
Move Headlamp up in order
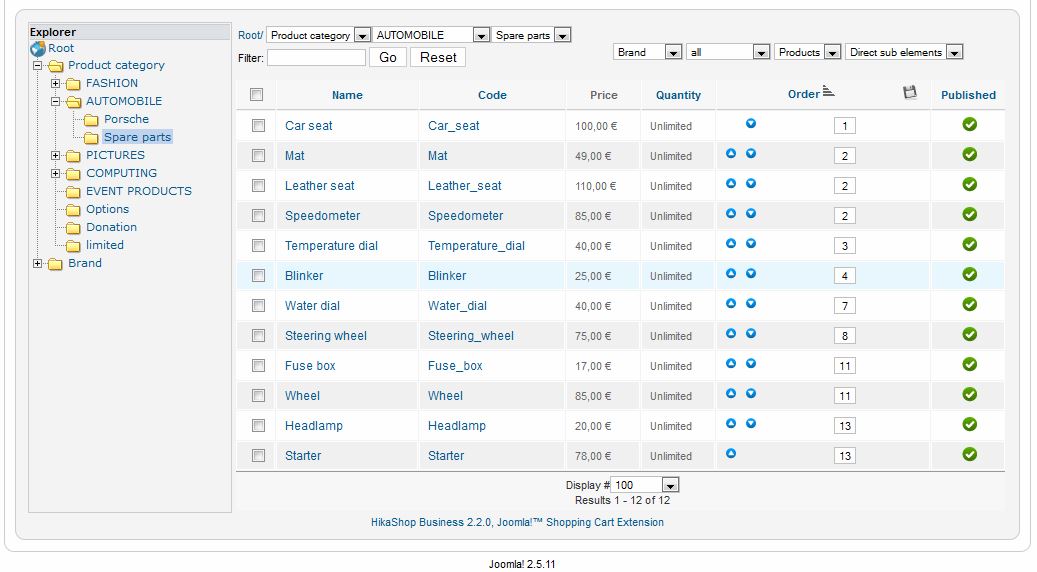coord(731,423)
